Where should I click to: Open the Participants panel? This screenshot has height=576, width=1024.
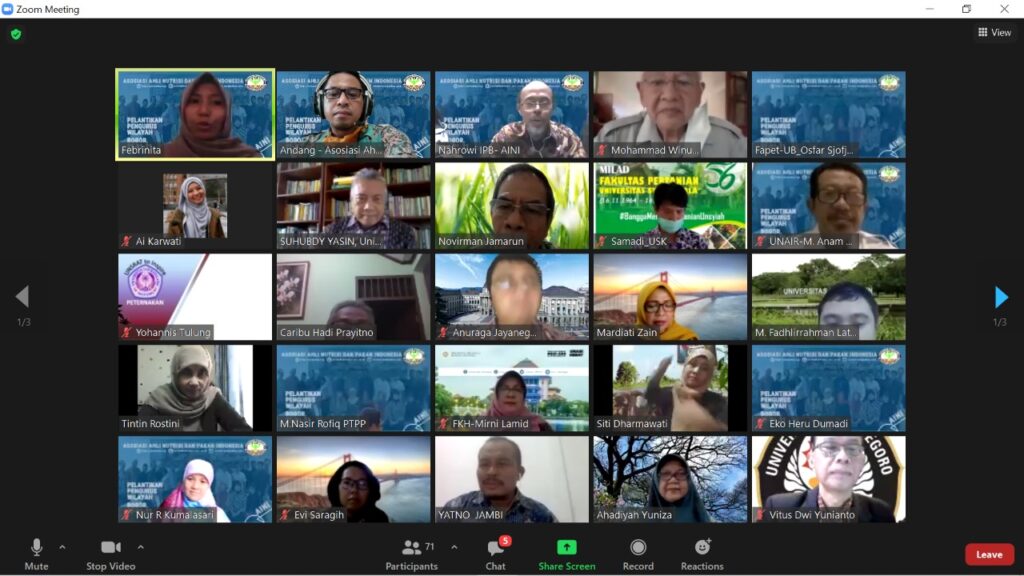[411, 553]
